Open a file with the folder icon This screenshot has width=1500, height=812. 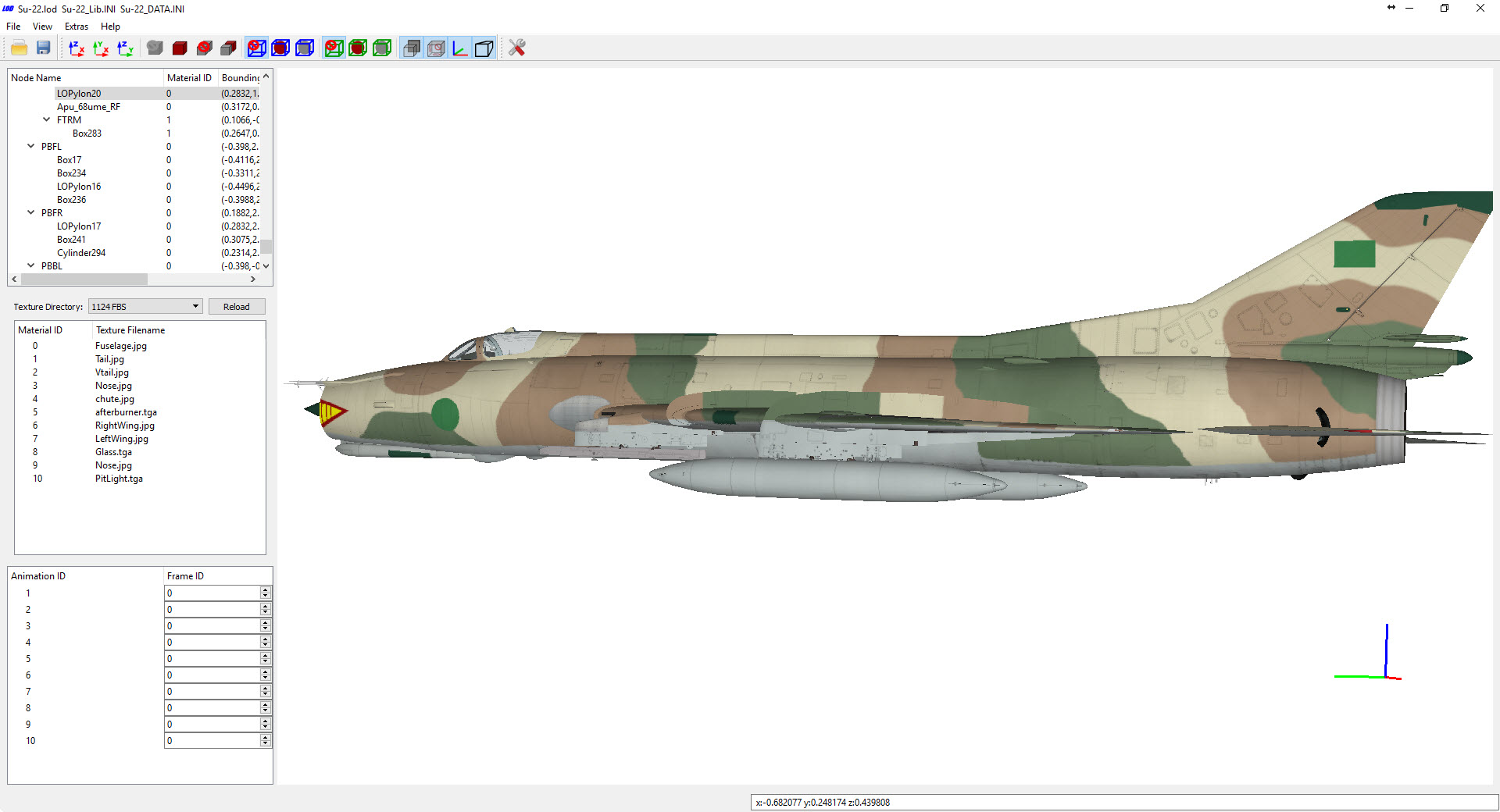20,48
